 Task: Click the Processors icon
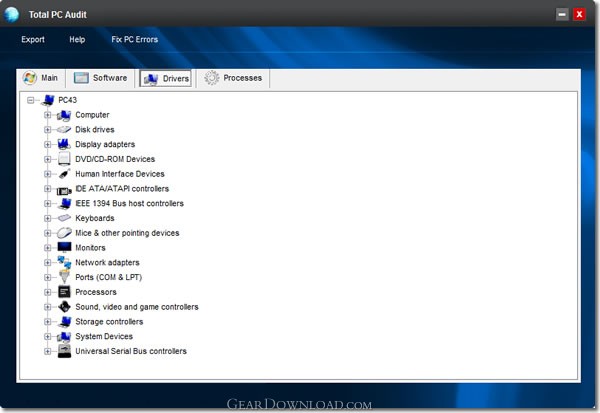pyautogui.click(x=64, y=292)
